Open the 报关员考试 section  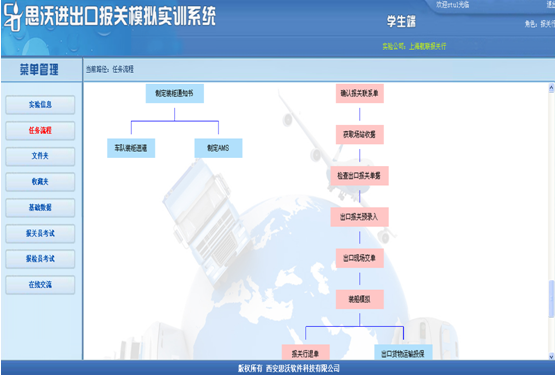point(40,234)
